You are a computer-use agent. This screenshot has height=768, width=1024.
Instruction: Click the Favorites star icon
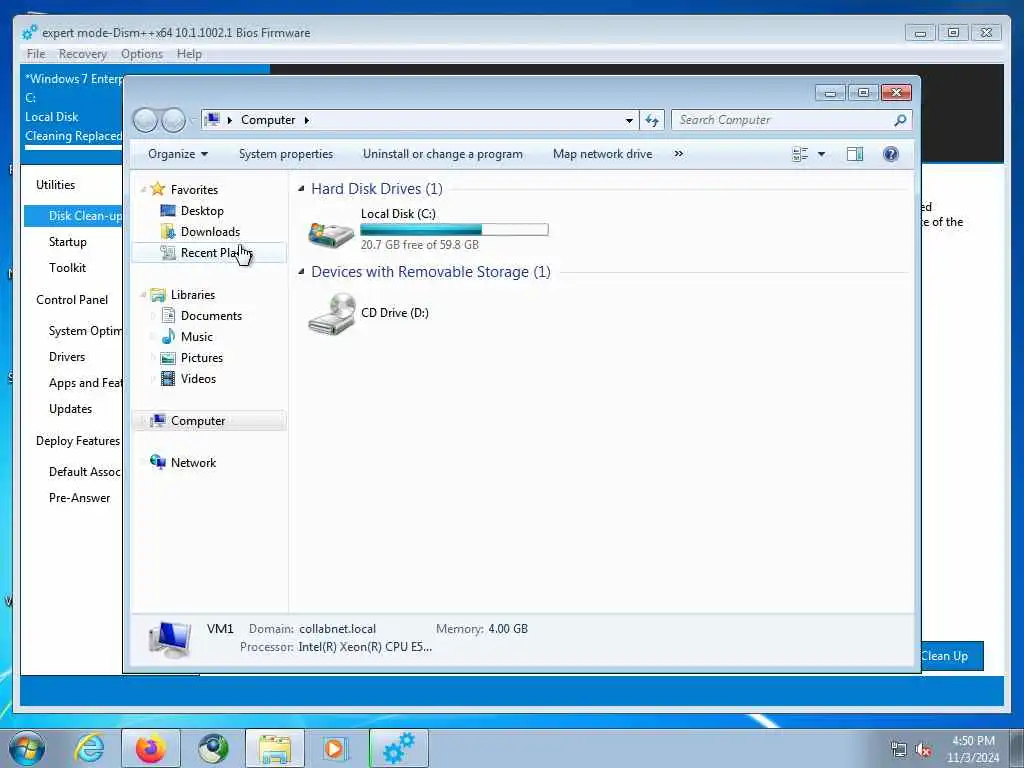coord(157,189)
